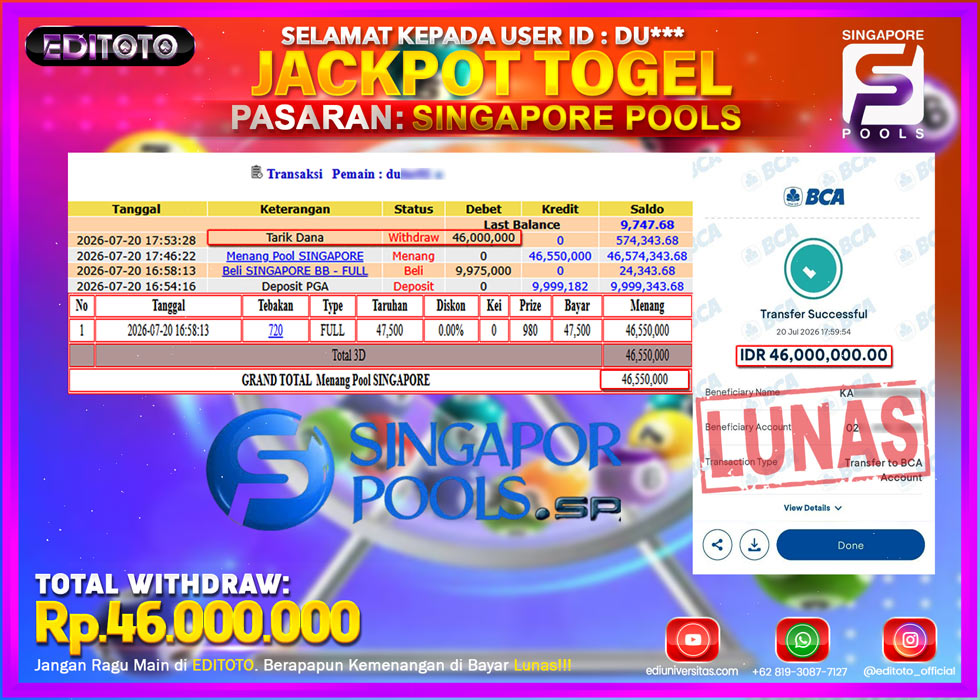Viewport: 980px width, 700px height.
Task: Click the Last Balance 9,747.68 value
Action: click(647, 224)
